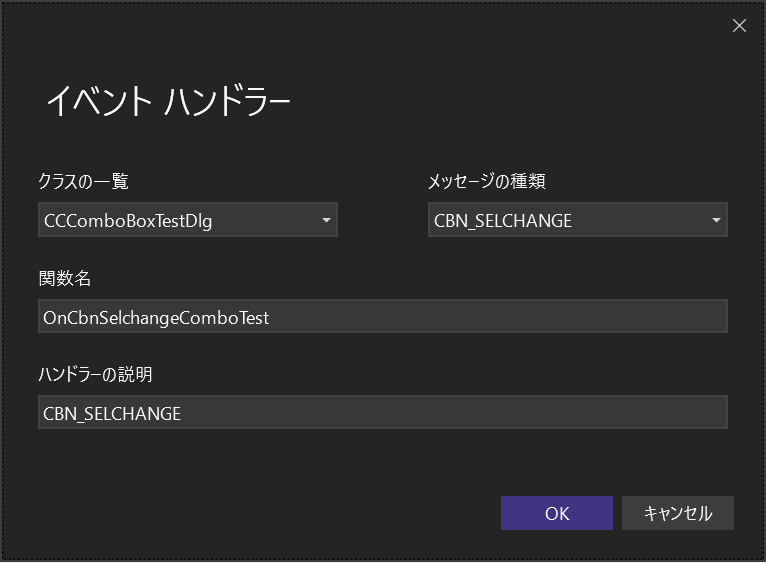This screenshot has width=766, height=563.
Task: Click the イベント ハンドラー heading
Action: point(168,101)
